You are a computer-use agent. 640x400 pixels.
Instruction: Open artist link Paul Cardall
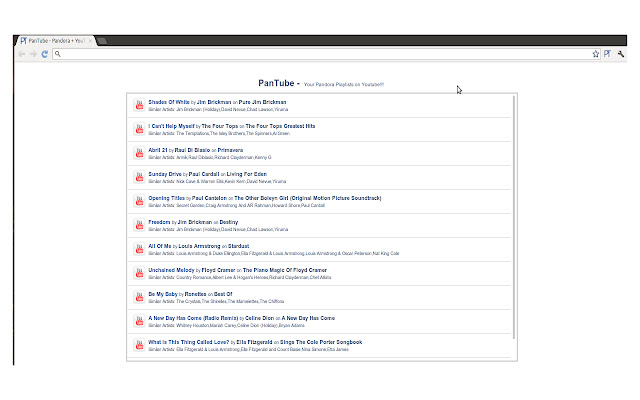pyautogui.click(x=204, y=174)
